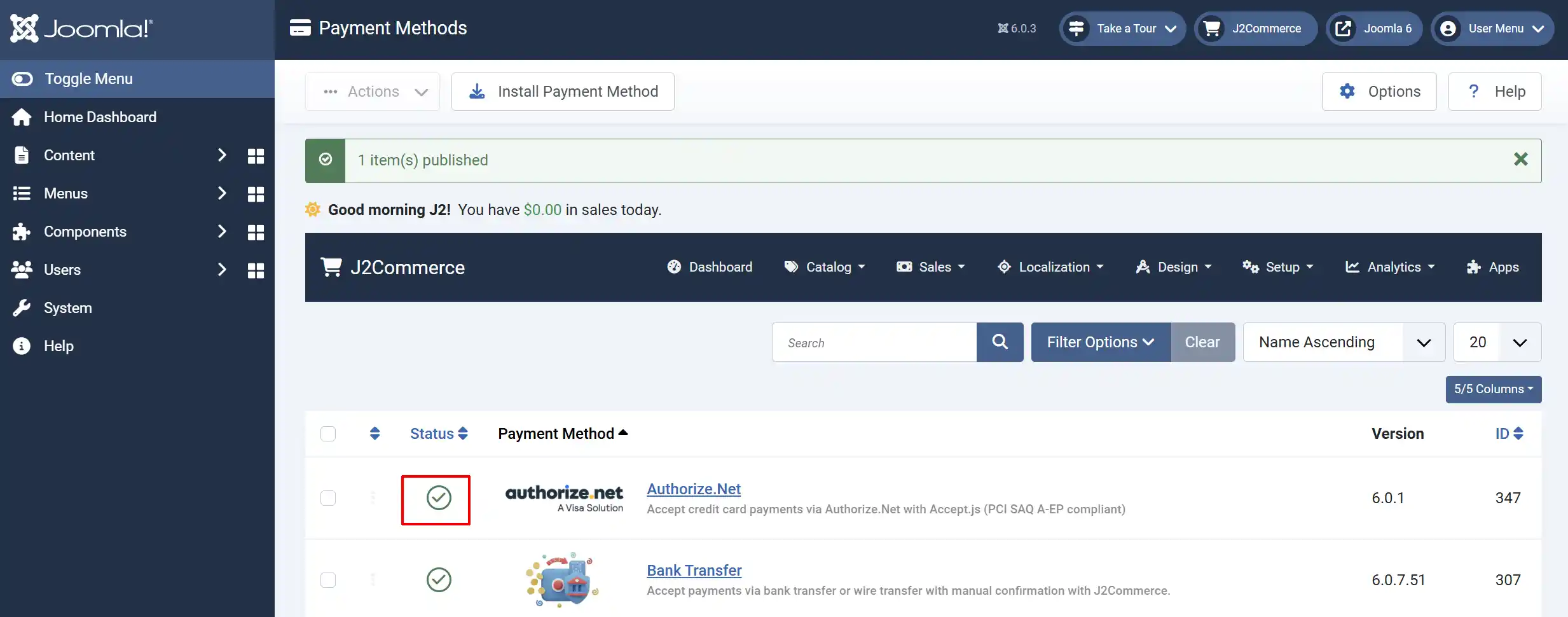Click the sun icon beside the greeting
This screenshot has height=617, width=1568.
pos(313,209)
